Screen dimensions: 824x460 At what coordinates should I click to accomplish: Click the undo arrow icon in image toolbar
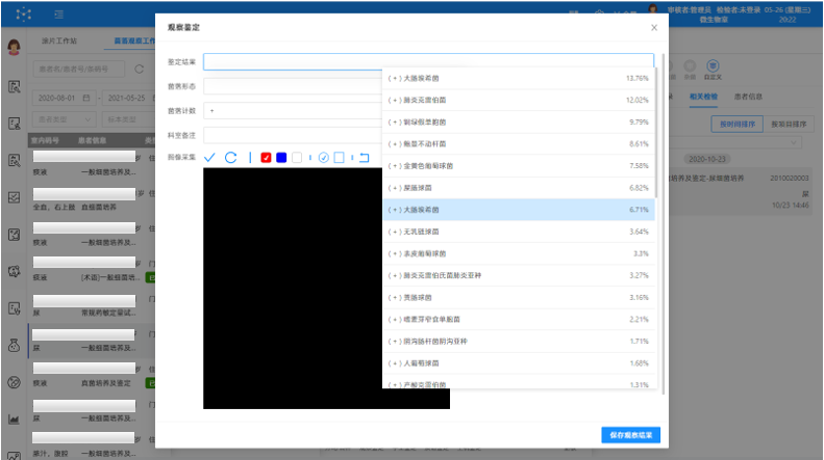point(364,158)
